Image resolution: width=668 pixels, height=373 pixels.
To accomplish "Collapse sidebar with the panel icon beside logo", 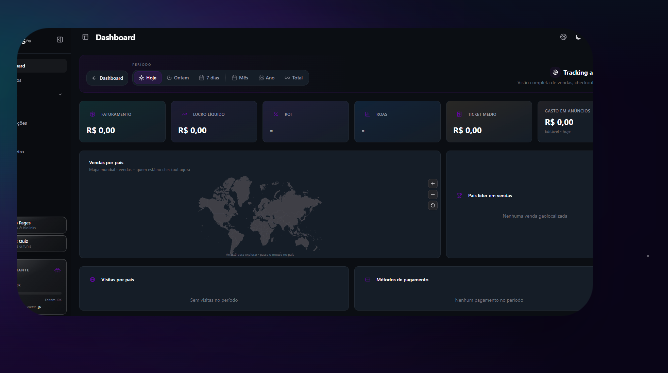I will 60,40.
